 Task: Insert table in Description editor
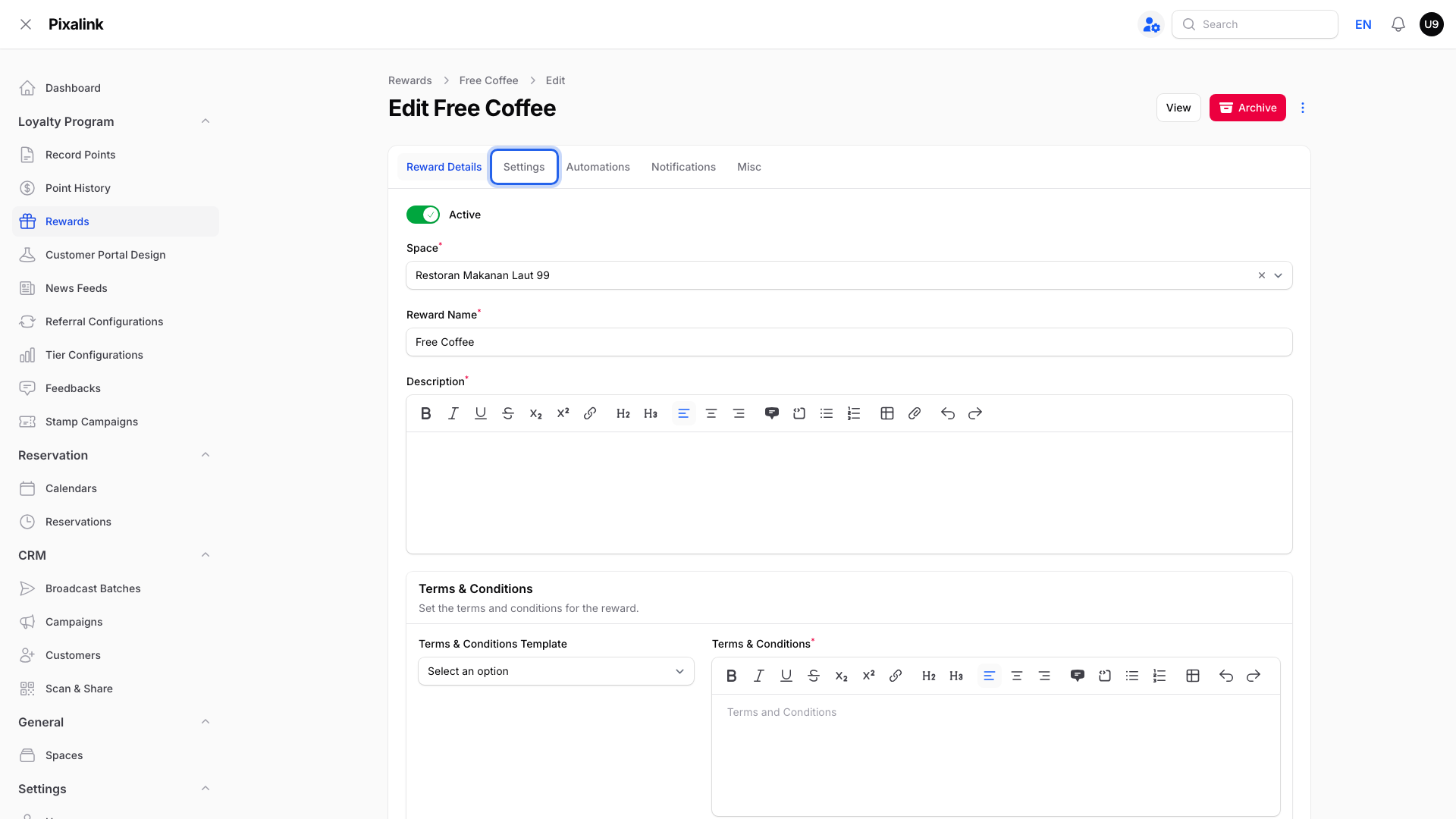pos(887,413)
